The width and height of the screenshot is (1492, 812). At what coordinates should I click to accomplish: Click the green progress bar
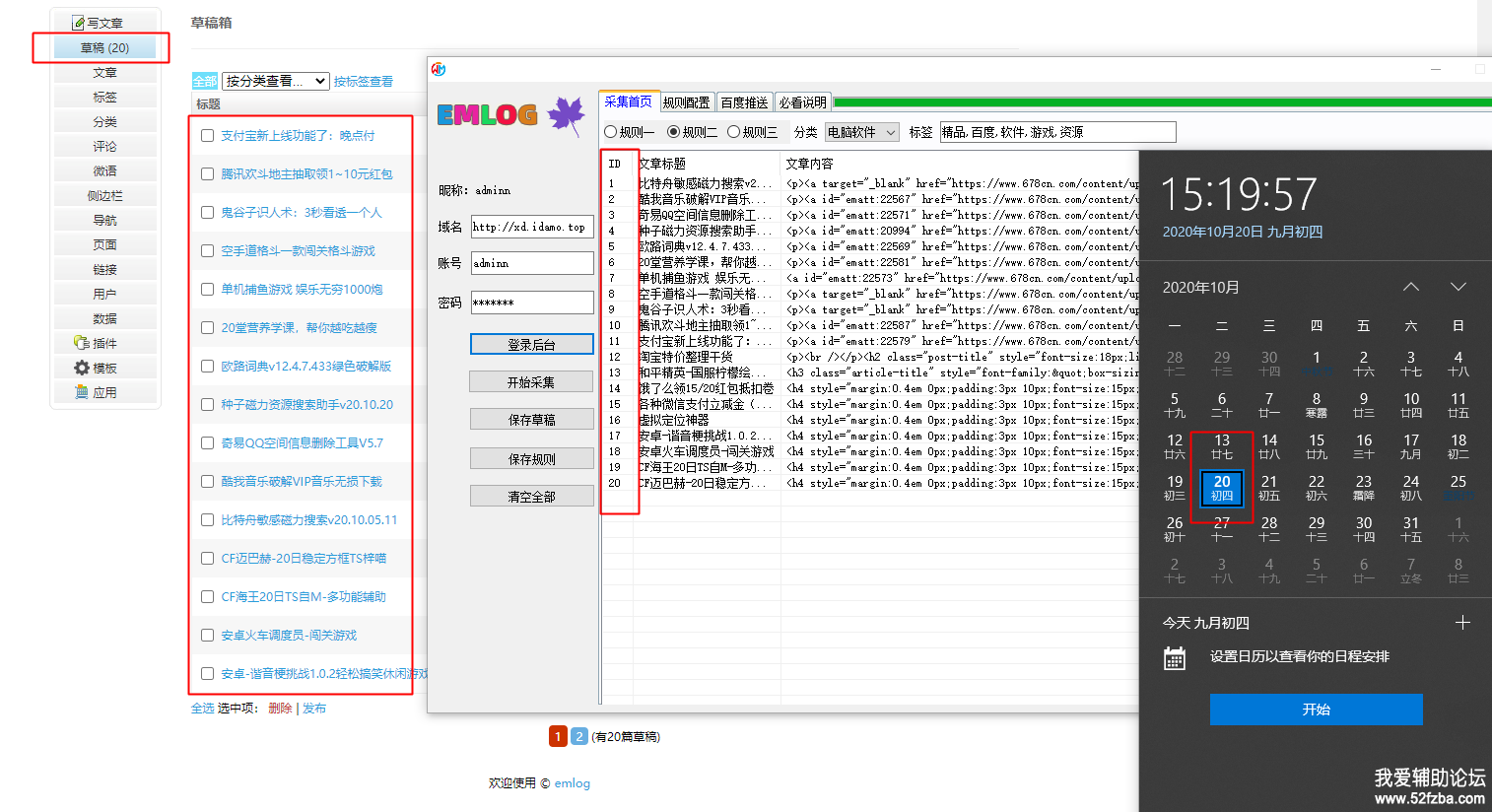tap(1163, 102)
